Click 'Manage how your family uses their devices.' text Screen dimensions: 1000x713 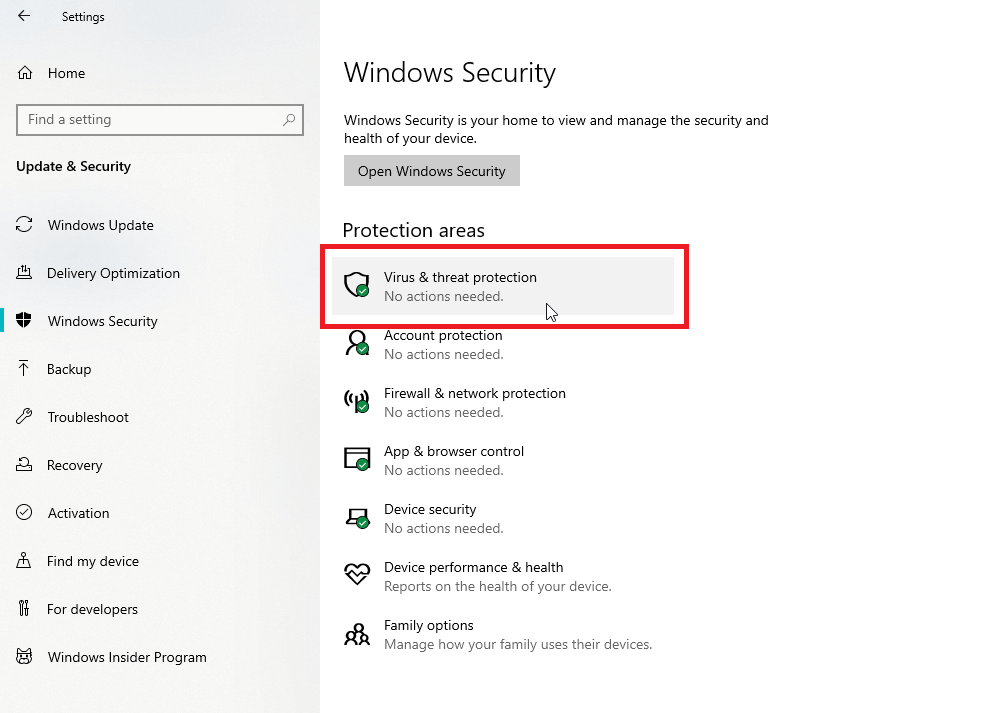point(518,644)
